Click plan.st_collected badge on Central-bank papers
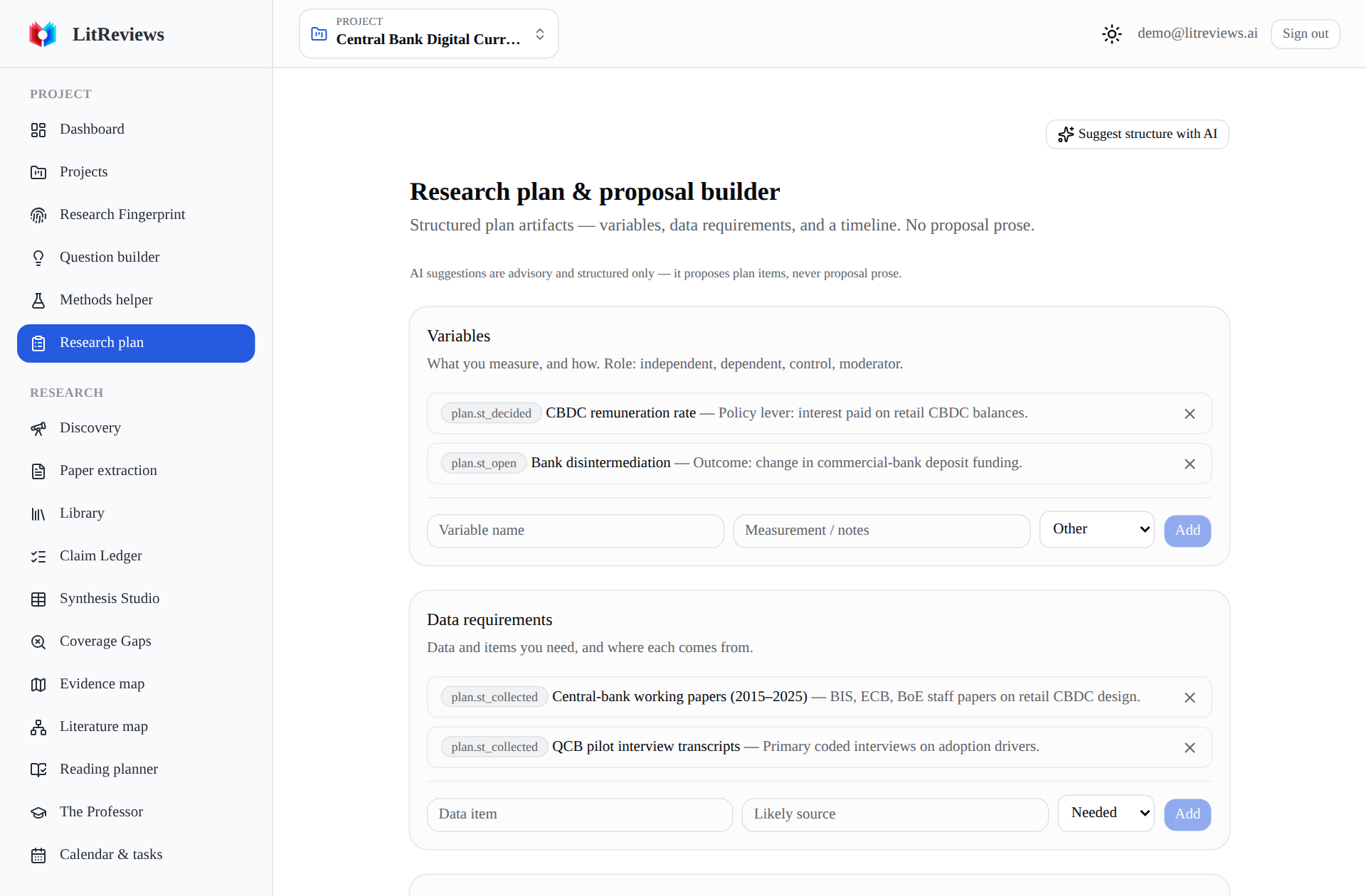This screenshot has height=896, width=1366. pos(494,697)
